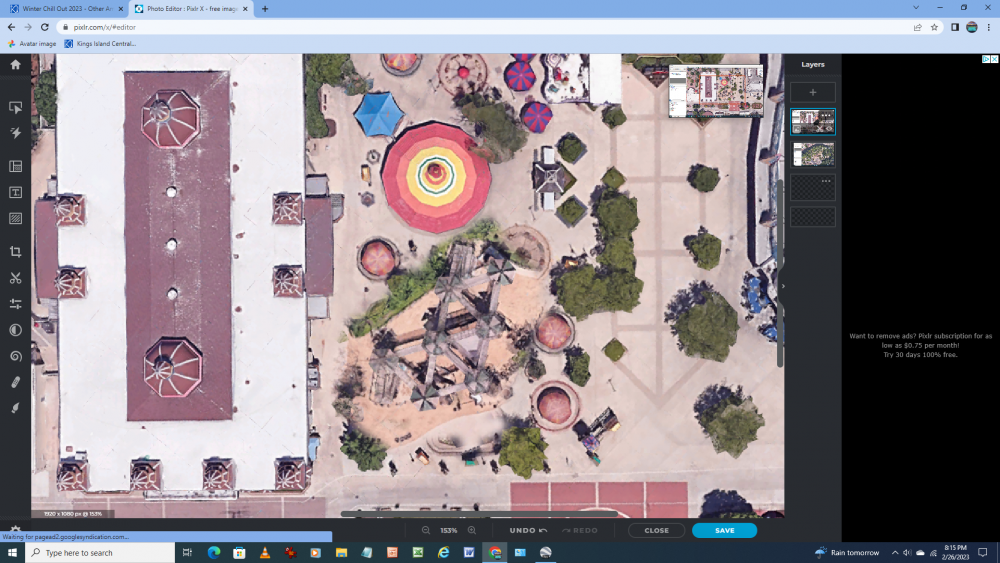The height and width of the screenshot is (563, 1000).
Task: Open three-dot menu on the third layer
Action: (826, 181)
